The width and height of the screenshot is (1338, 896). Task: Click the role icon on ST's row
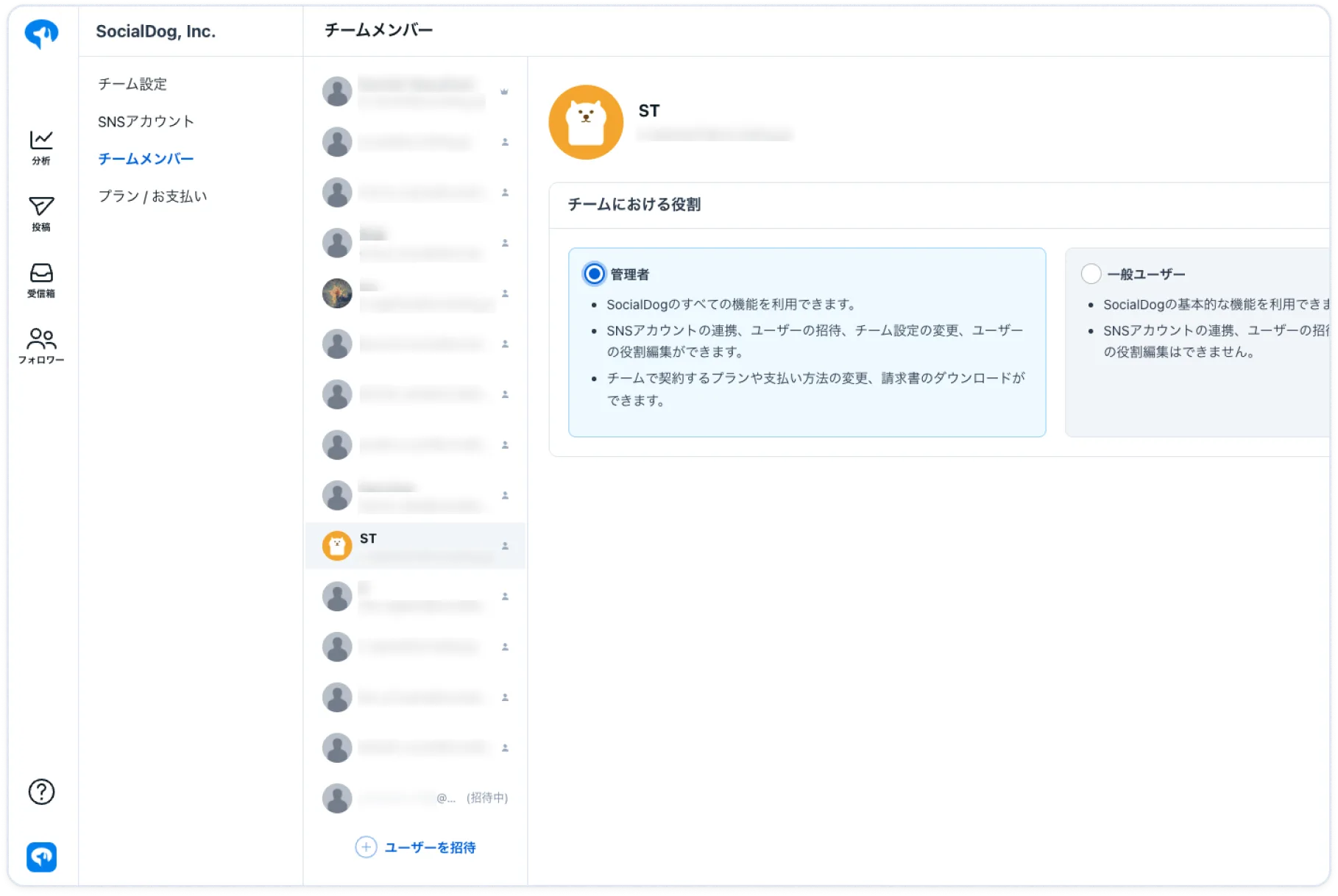pos(505,546)
